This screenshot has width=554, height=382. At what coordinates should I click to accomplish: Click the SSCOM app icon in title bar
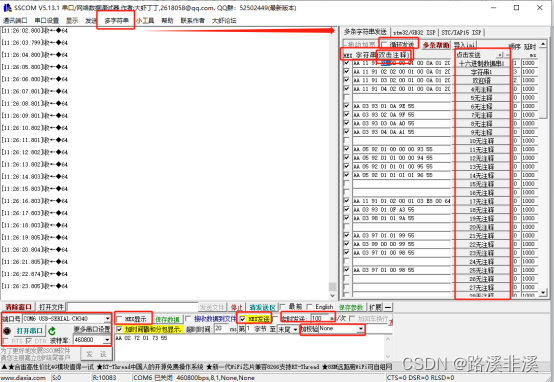click(7, 8)
